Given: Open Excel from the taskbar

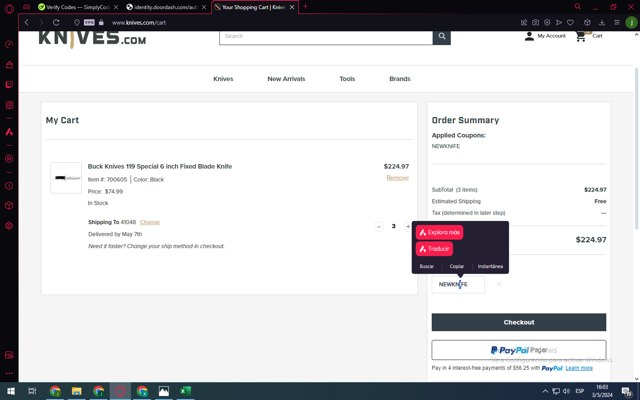Looking at the screenshot, I should (186, 391).
